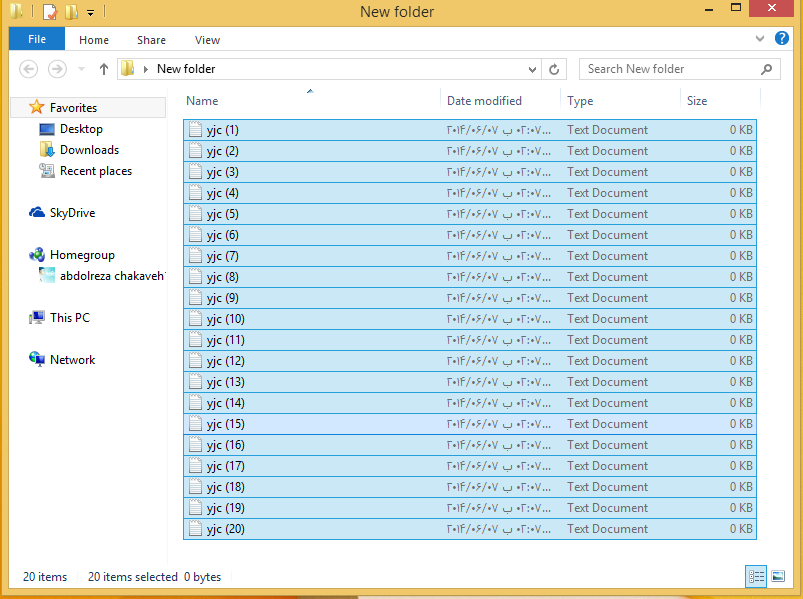The width and height of the screenshot is (803, 599).
Task: Select the highlighted file yjc (15)
Action: 470,423
